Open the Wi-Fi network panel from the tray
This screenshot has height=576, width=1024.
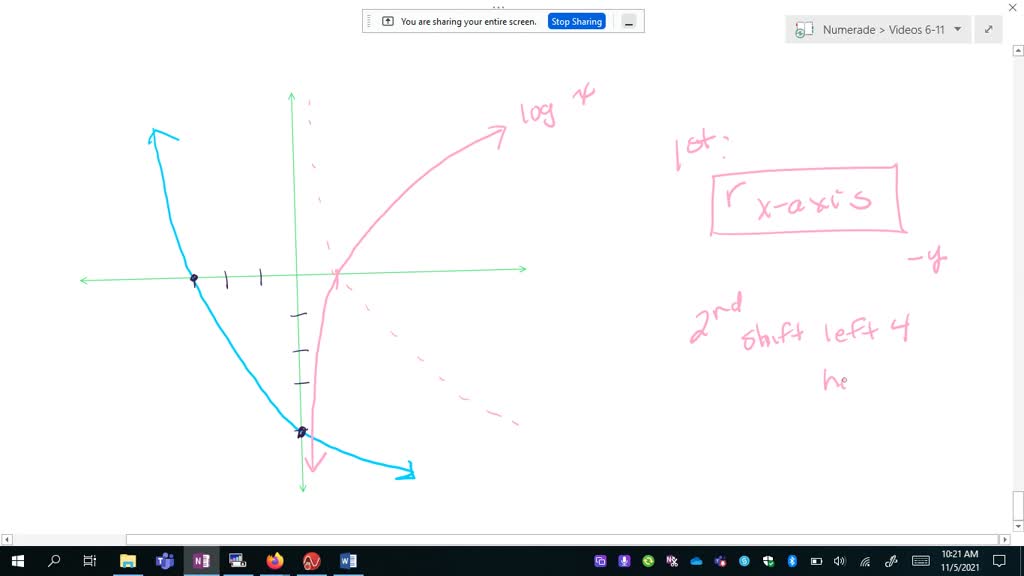tap(865, 560)
